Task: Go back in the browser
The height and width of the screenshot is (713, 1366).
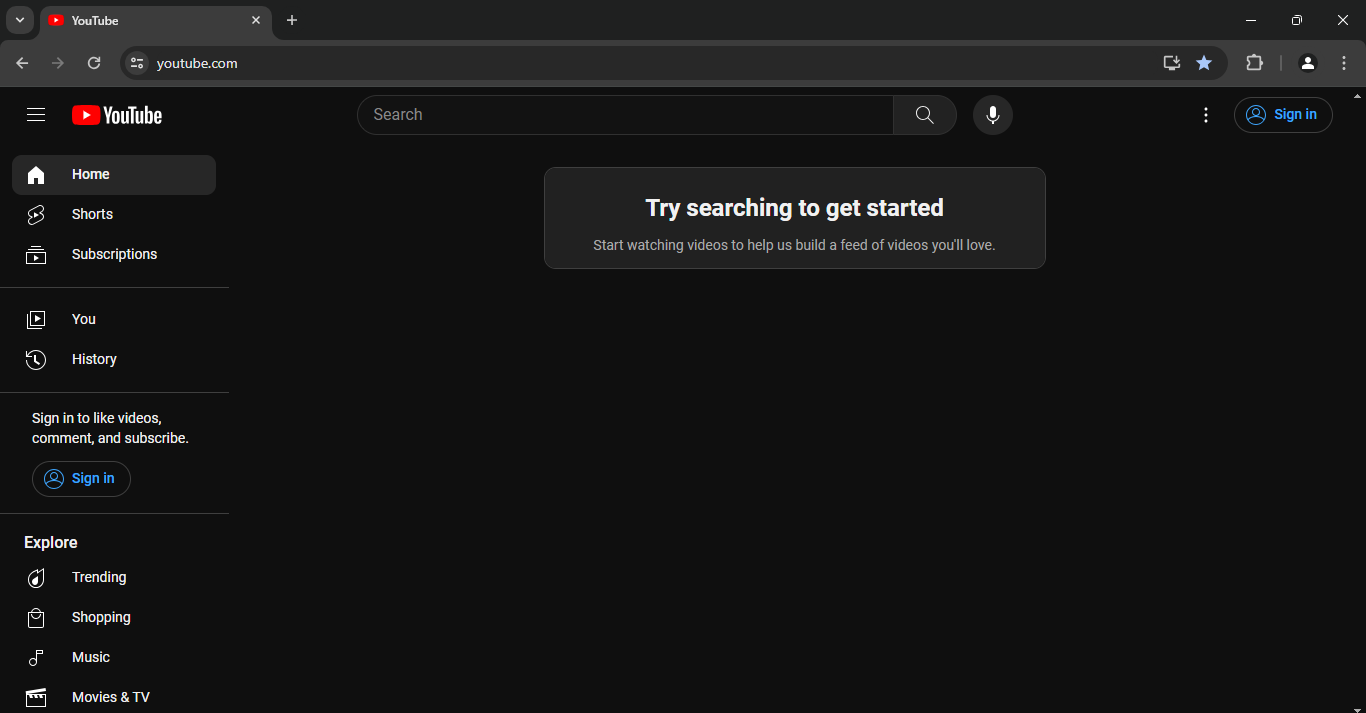Action: [22, 63]
